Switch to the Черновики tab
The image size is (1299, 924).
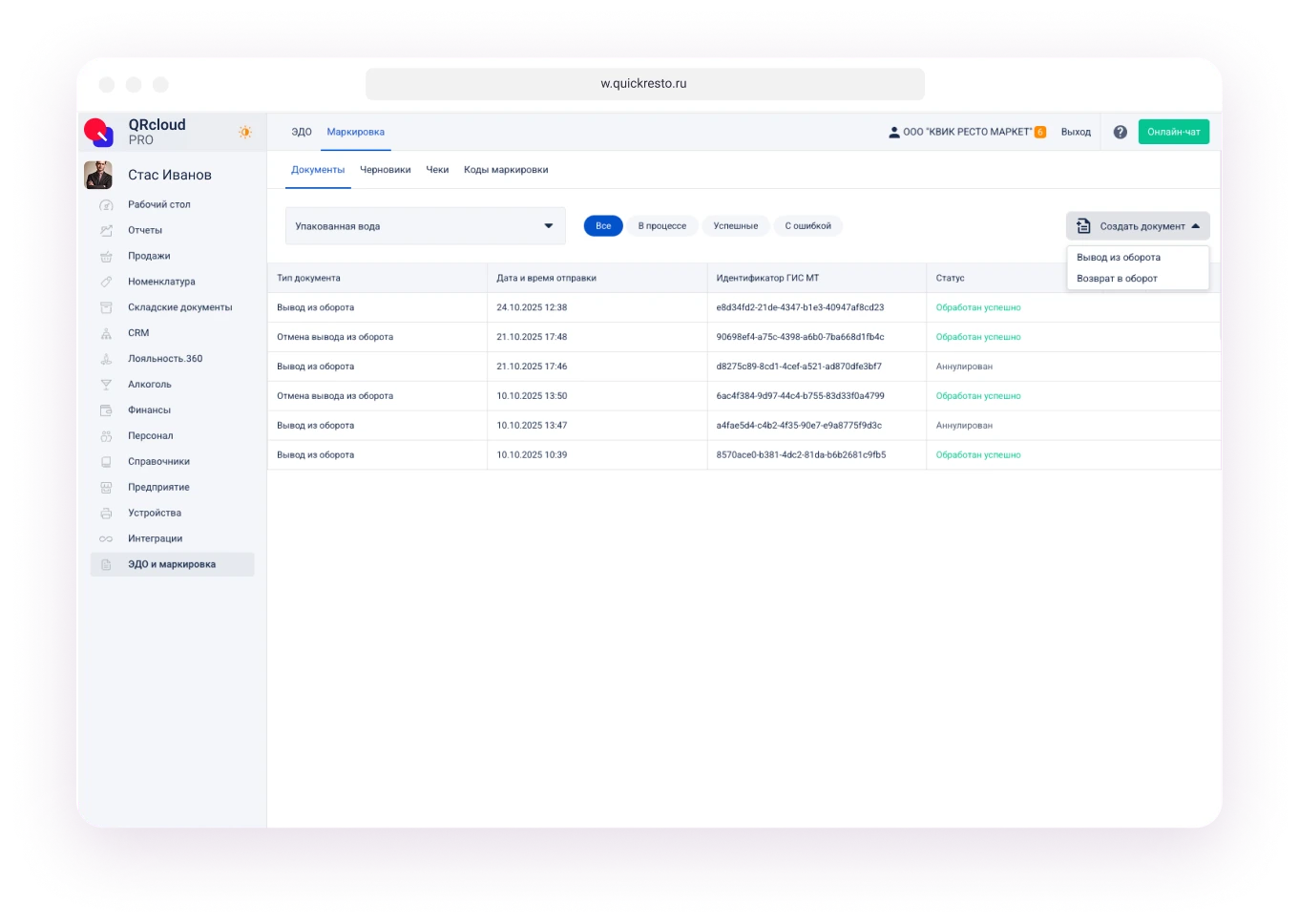pos(385,170)
